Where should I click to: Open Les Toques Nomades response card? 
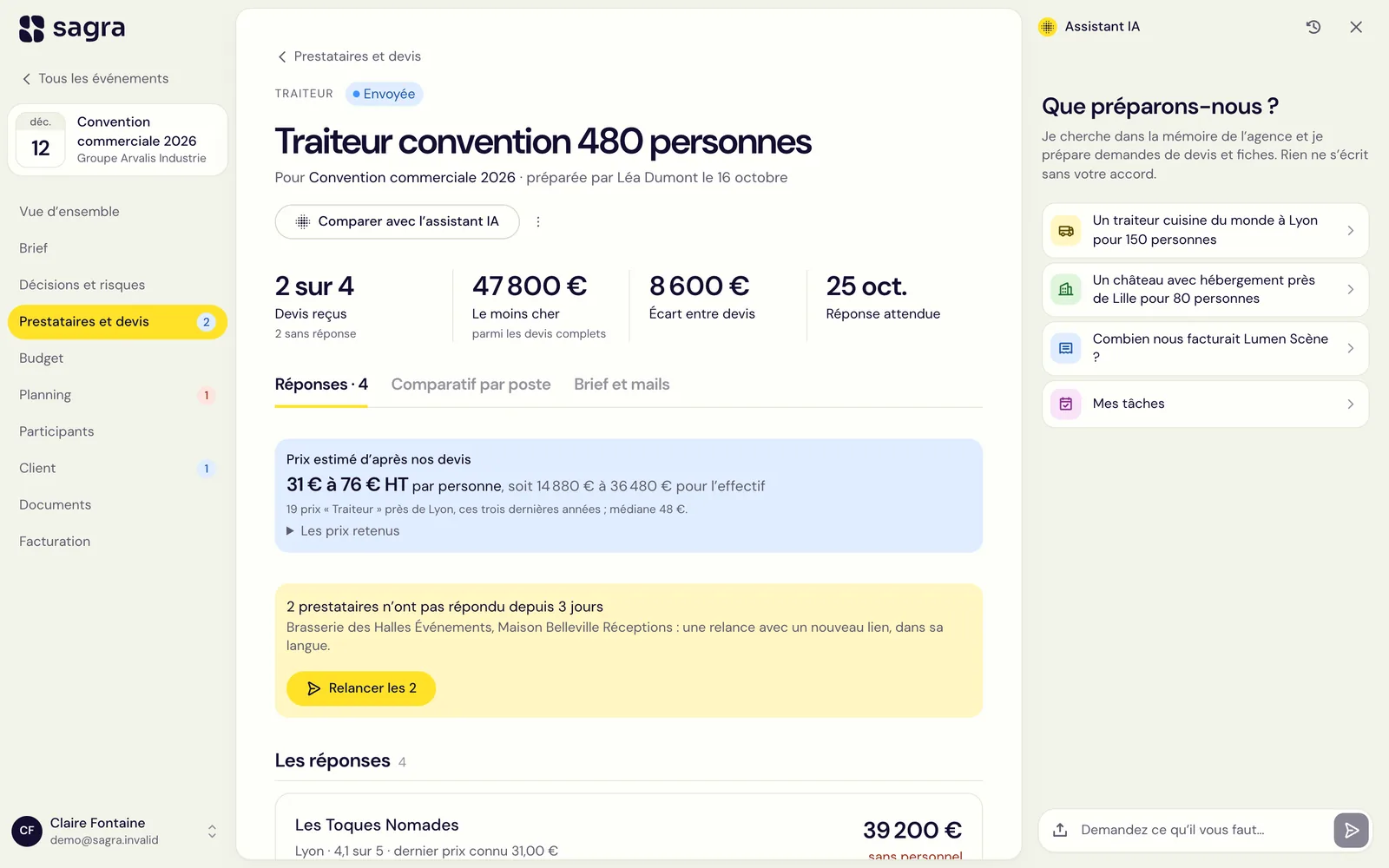629,827
